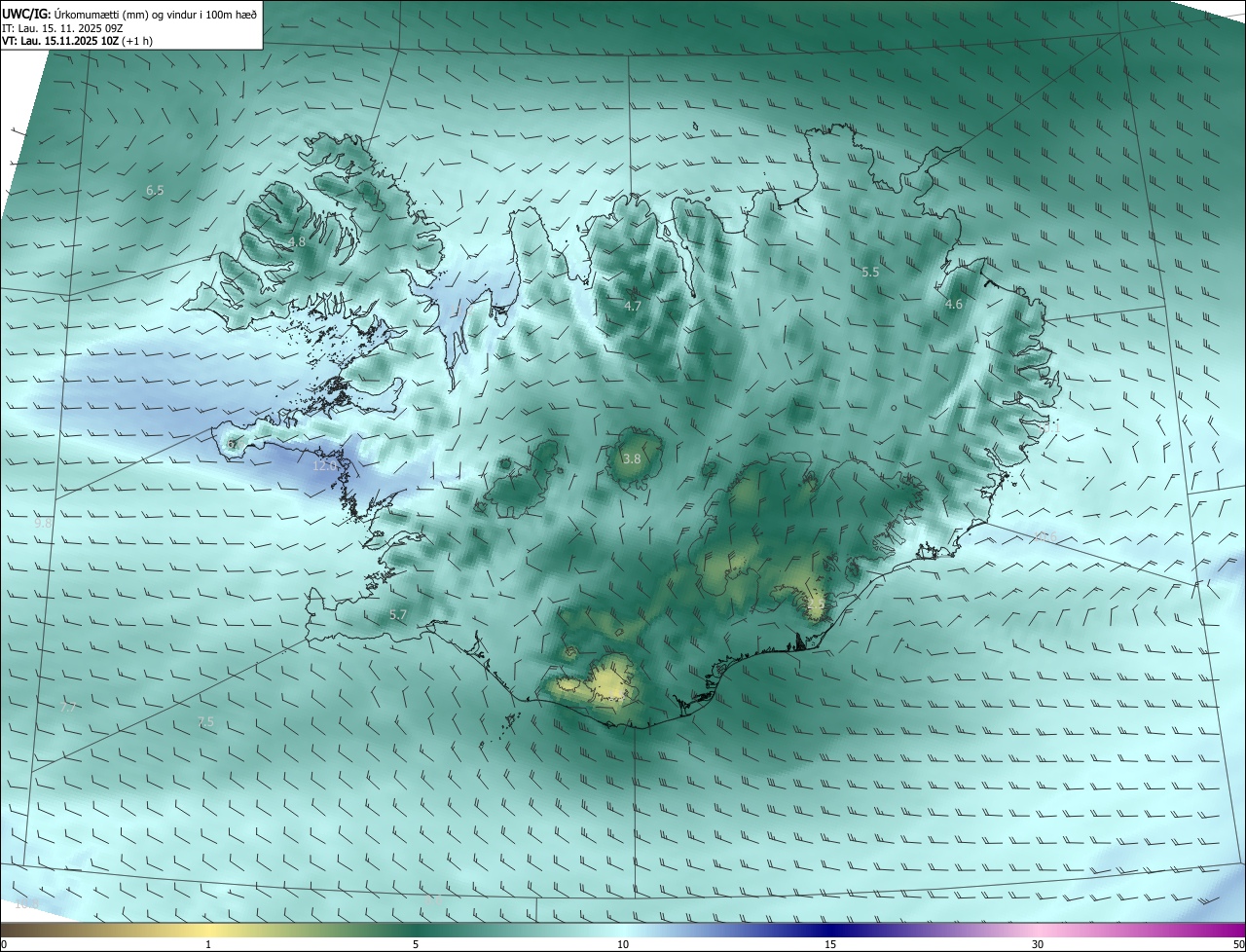
Task: Click the 5.7 value label in southwest Iceland
Action: [398, 614]
